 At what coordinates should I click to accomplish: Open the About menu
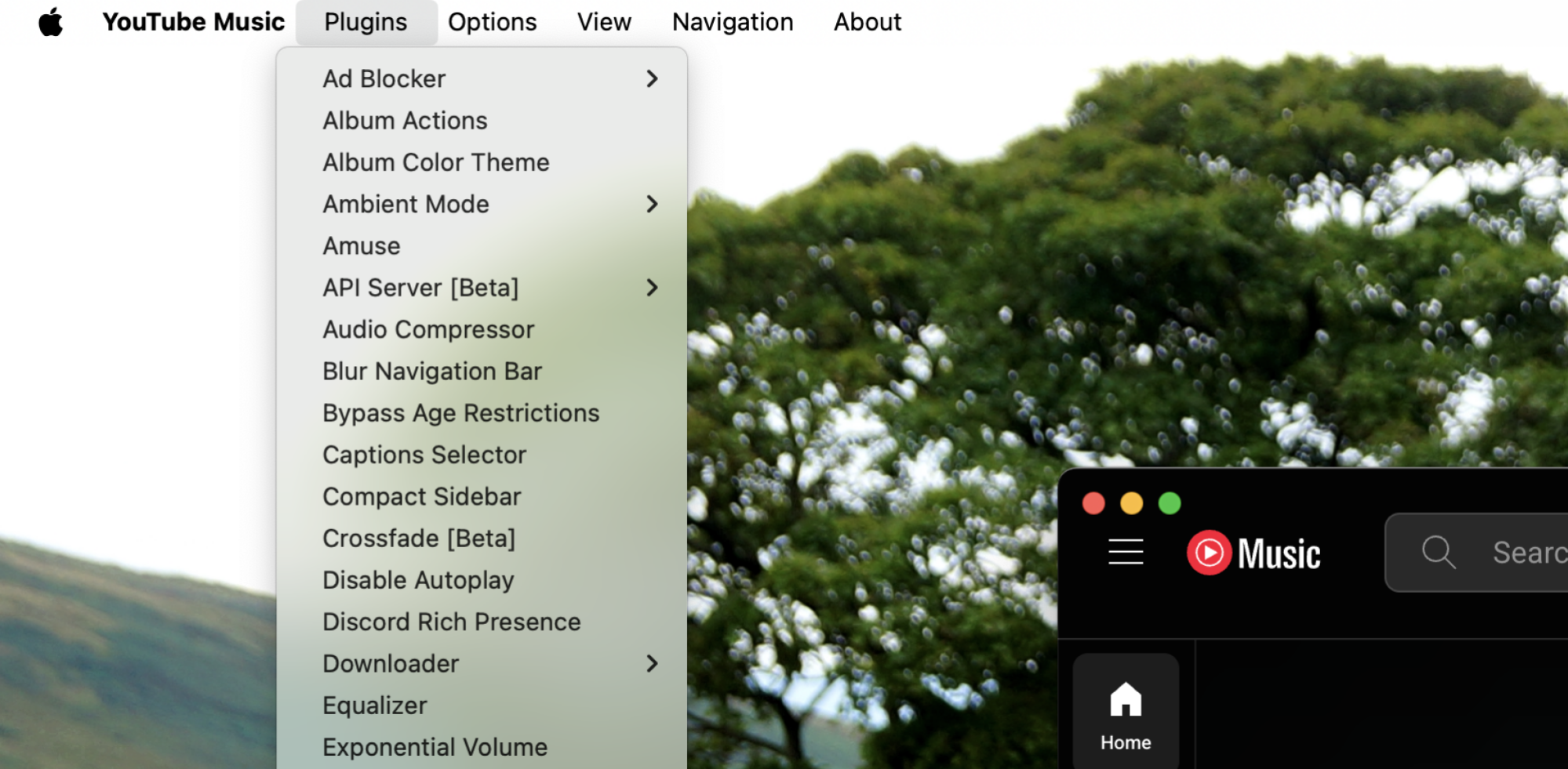coord(868,22)
